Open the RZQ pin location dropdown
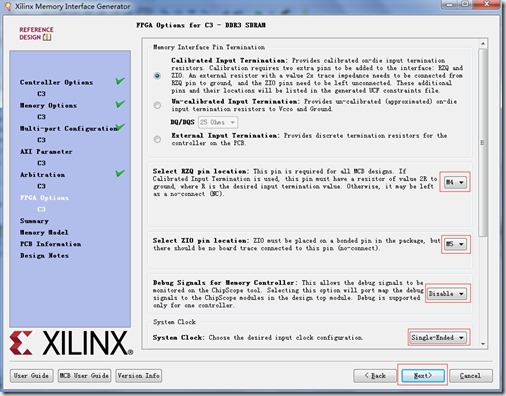506x396 pixels. point(455,182)
